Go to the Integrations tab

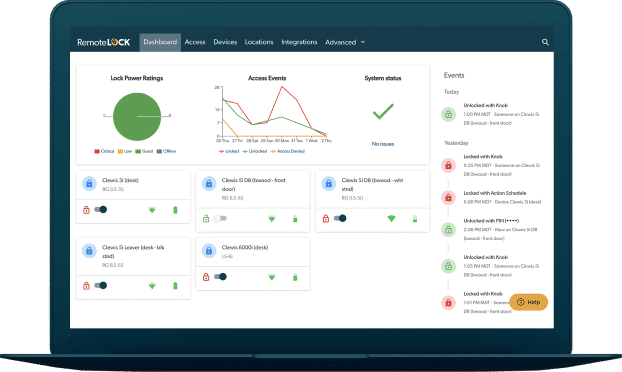(299, 42)
